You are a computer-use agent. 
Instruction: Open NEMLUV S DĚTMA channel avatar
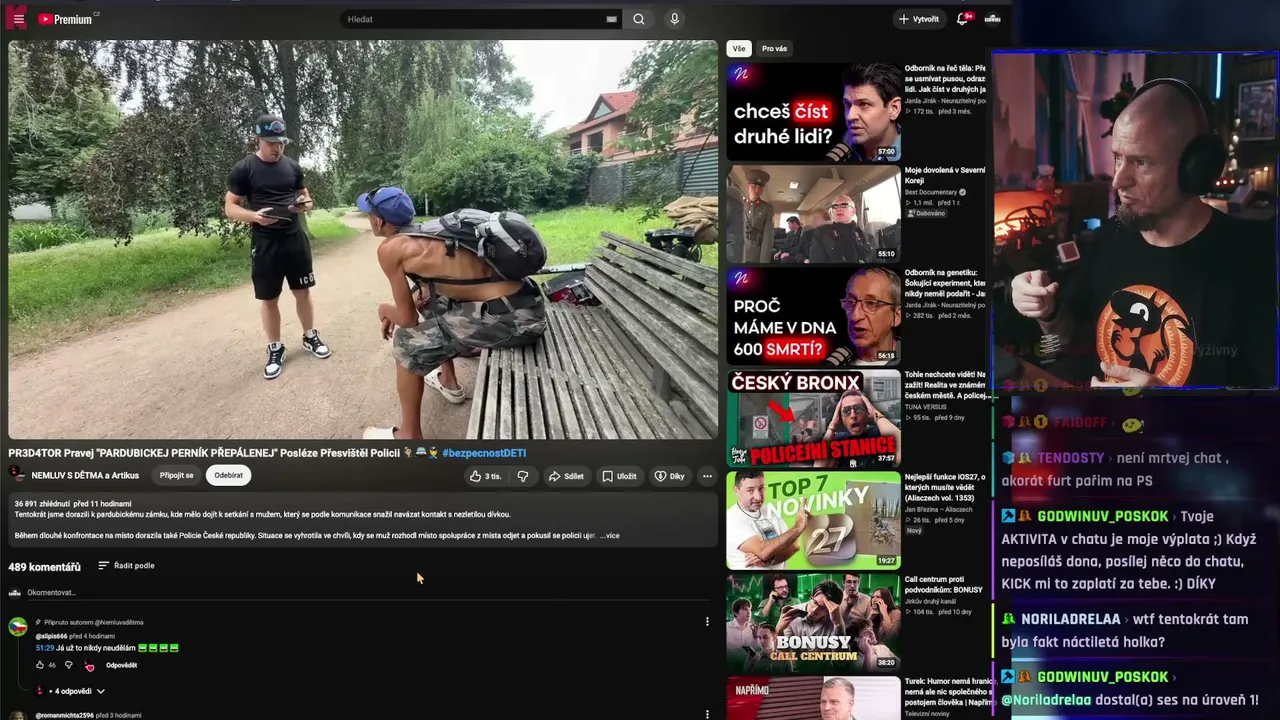(17, 476)
